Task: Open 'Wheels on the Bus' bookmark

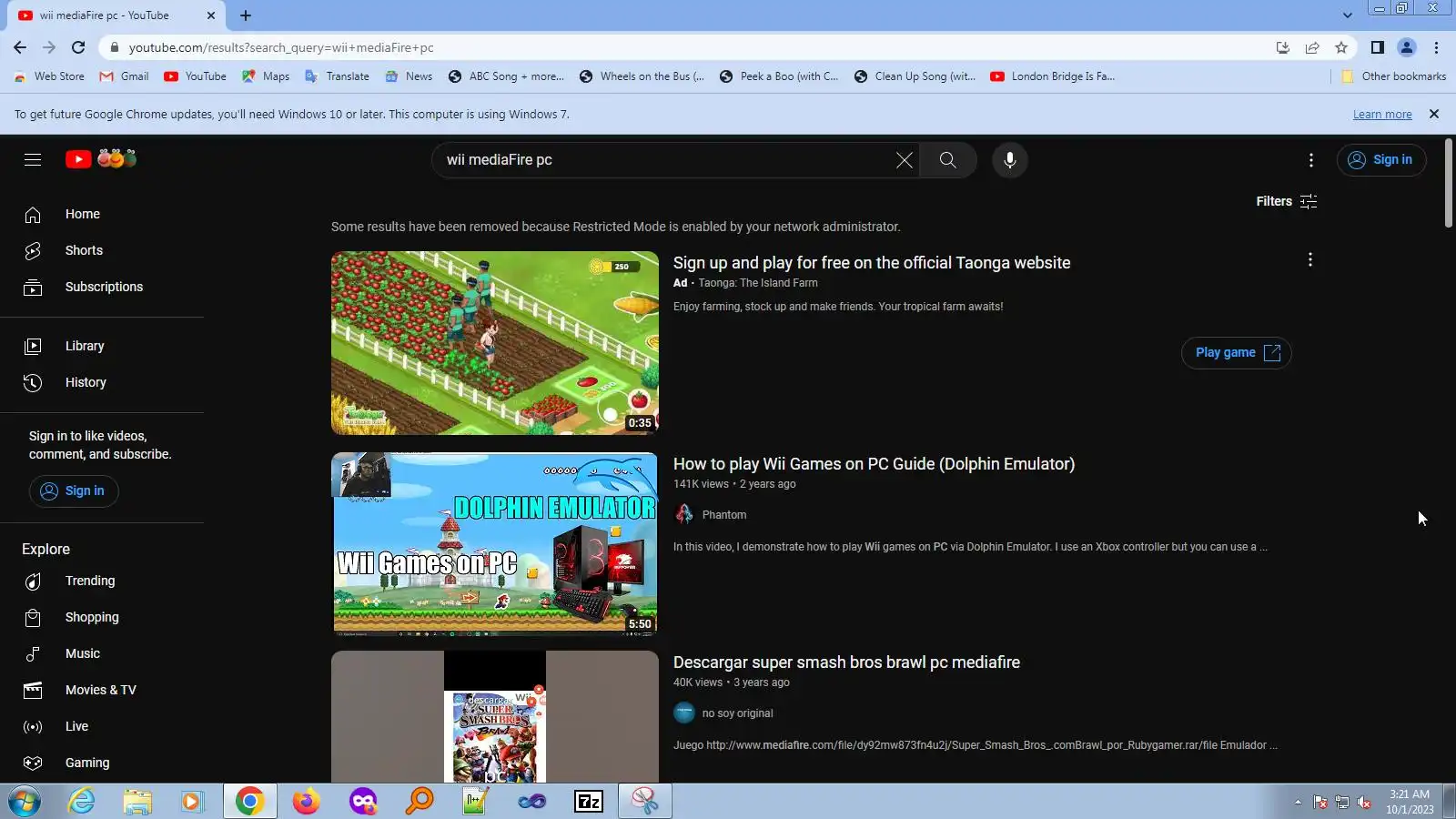Action: (642, 76)
